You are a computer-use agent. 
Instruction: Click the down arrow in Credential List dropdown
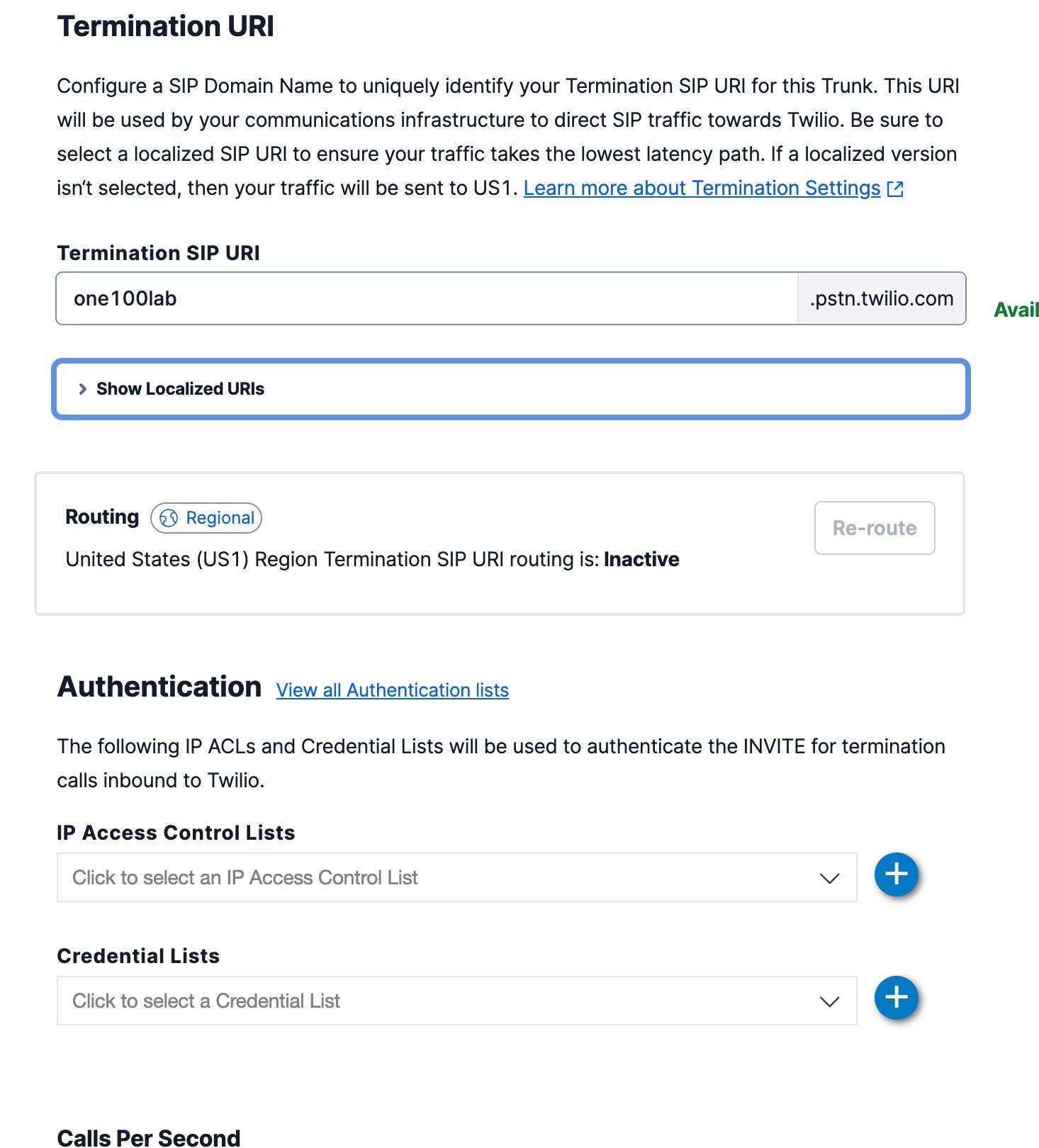click(829, 1001)
